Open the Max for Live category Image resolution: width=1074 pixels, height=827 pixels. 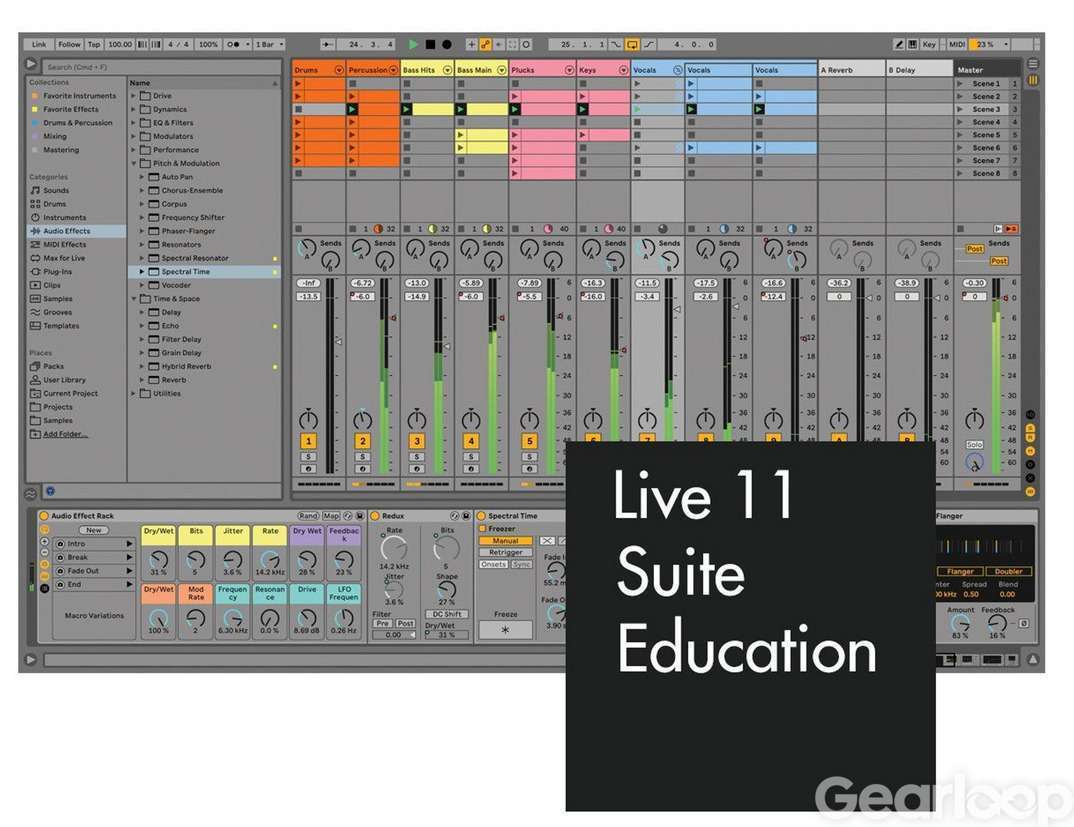tap(64, 258)
